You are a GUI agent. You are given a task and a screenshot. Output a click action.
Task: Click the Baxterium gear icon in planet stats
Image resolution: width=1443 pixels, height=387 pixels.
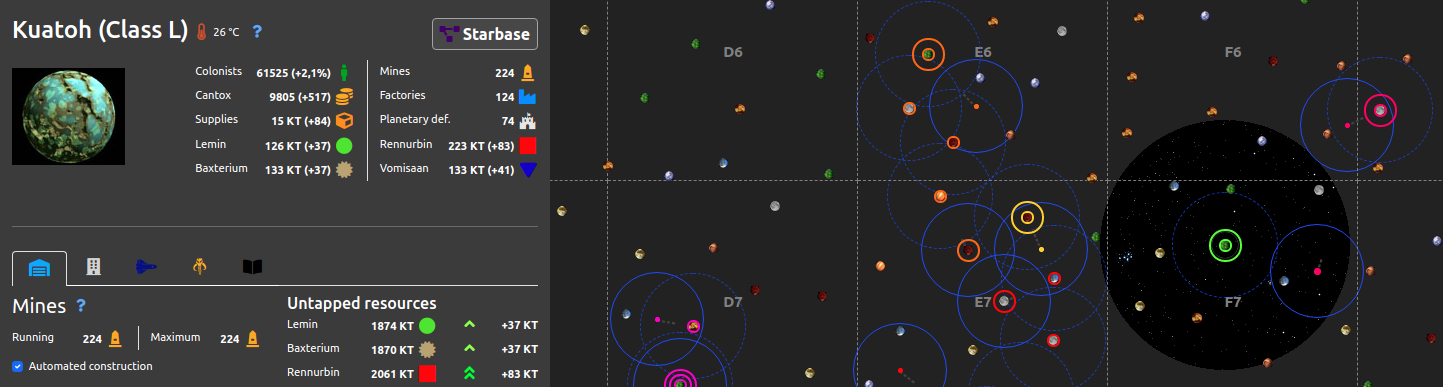point(344,169)
